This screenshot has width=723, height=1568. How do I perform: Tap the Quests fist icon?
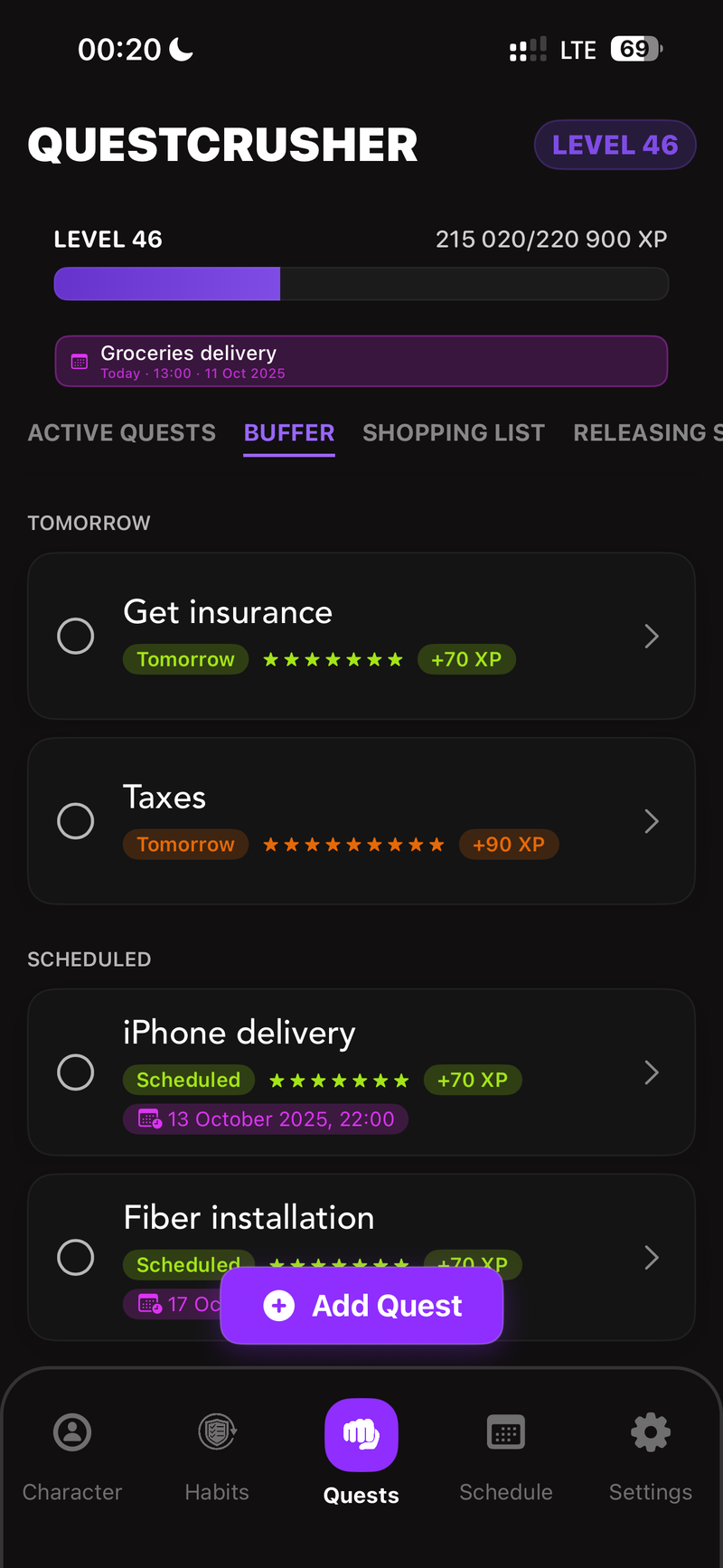[361, 1434]
